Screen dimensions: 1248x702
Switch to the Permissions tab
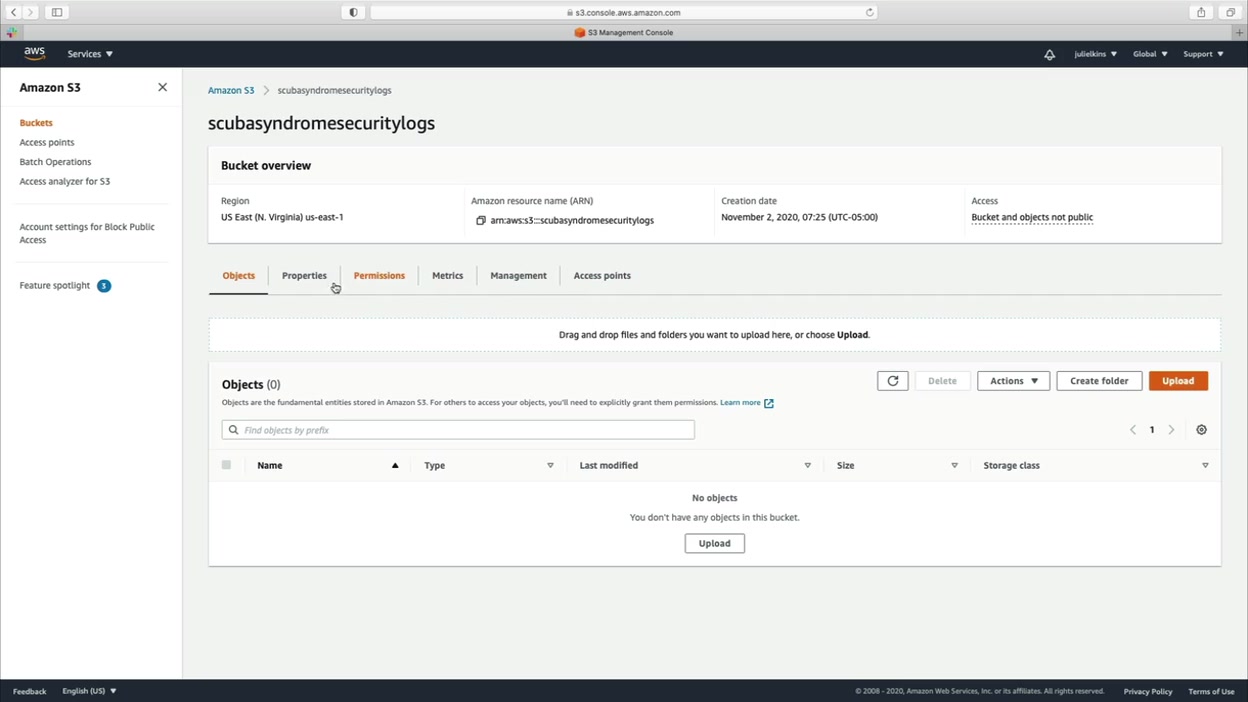(379, 276)
